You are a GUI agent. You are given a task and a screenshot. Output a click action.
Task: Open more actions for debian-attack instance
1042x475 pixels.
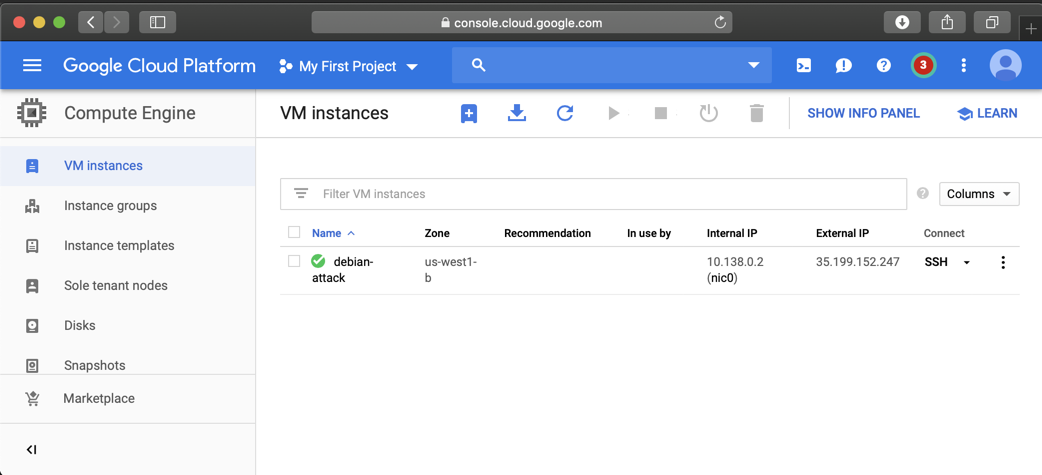pyautogui.click(x=1003, y=263)
